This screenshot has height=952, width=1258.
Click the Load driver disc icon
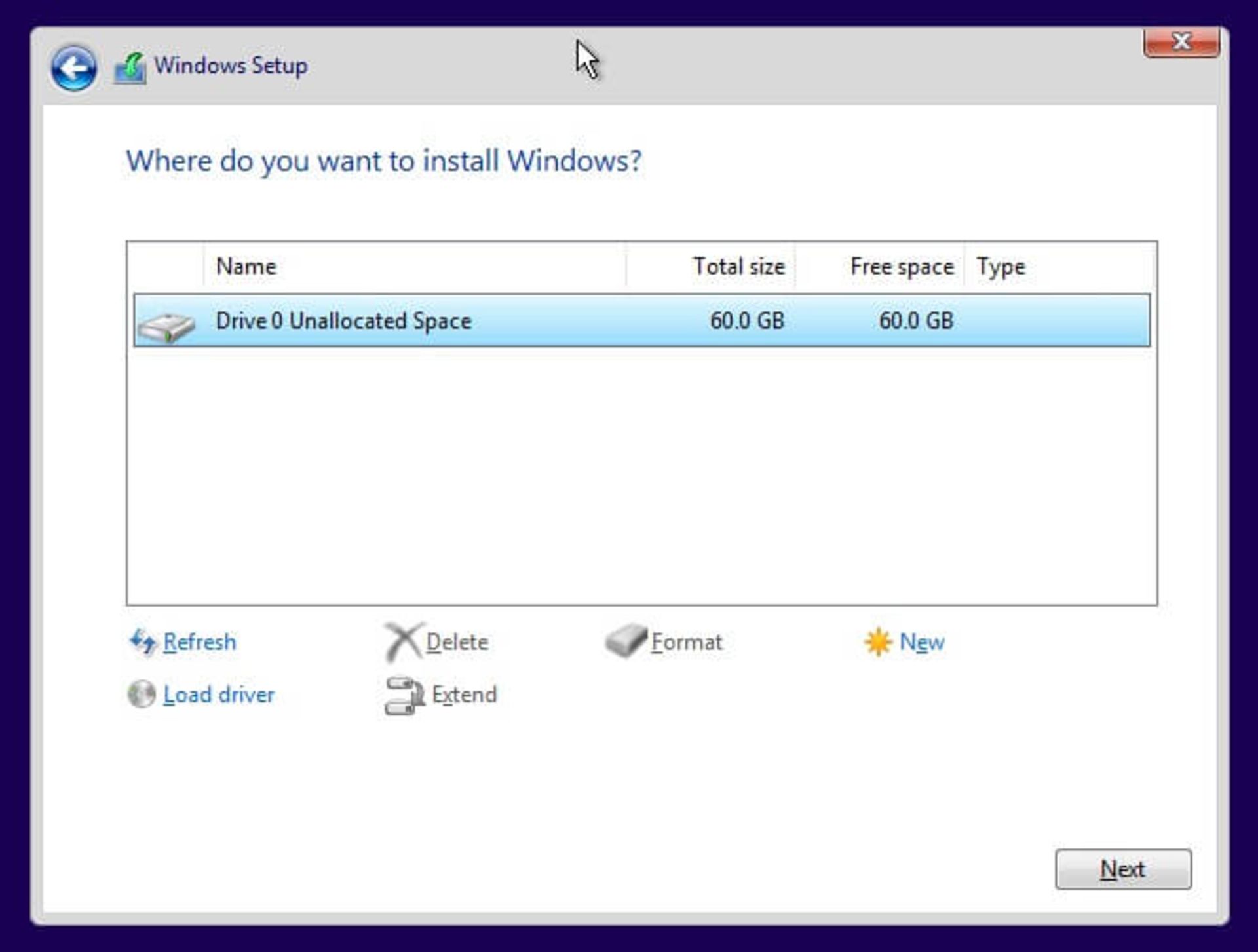142,695
